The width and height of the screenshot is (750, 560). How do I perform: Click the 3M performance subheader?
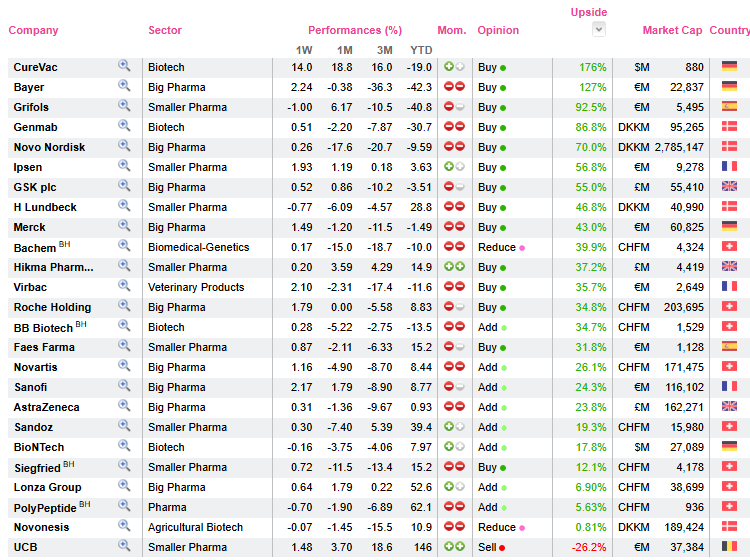coord(385,50)
